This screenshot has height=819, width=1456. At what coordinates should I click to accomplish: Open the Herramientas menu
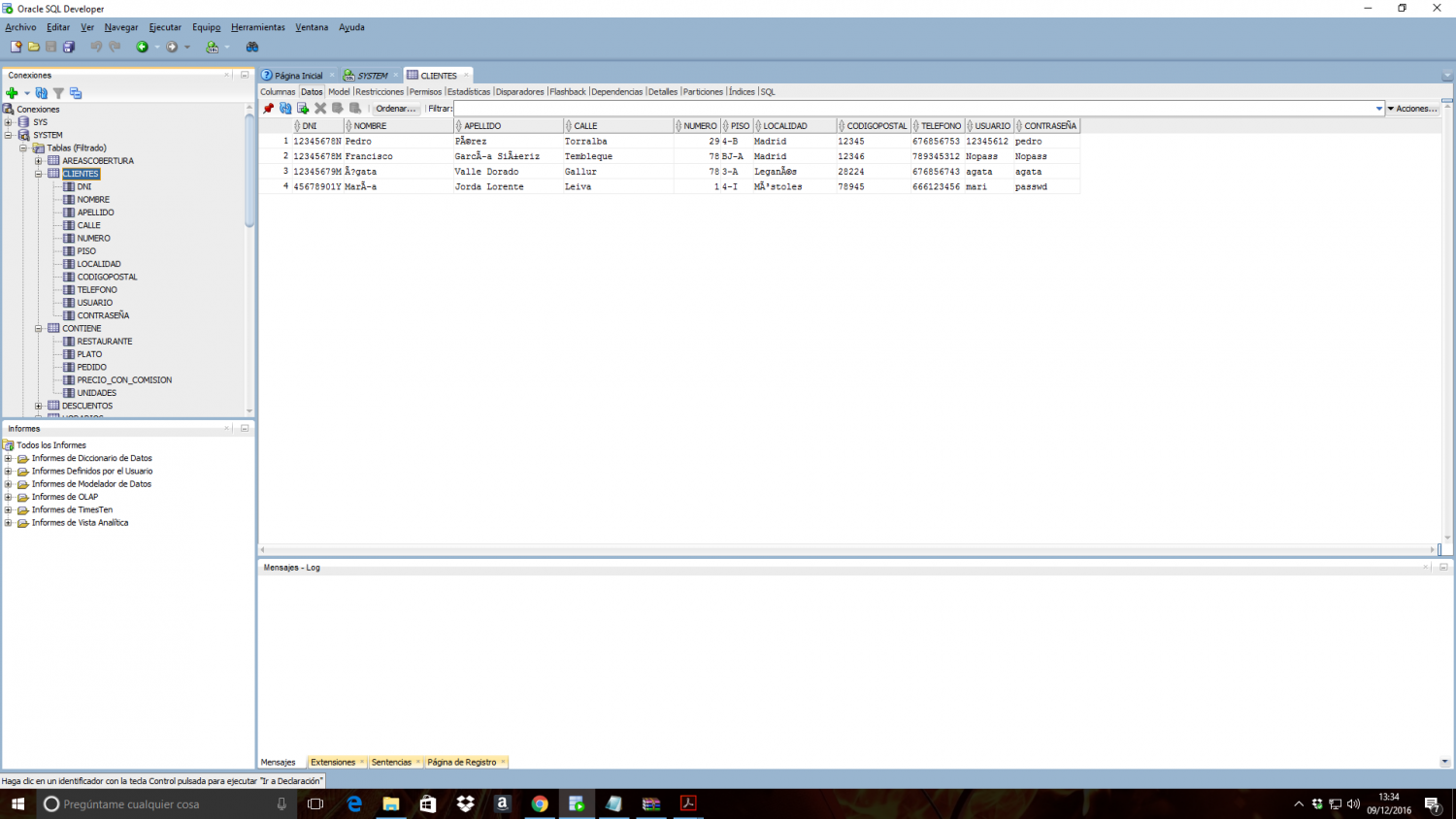258,27
